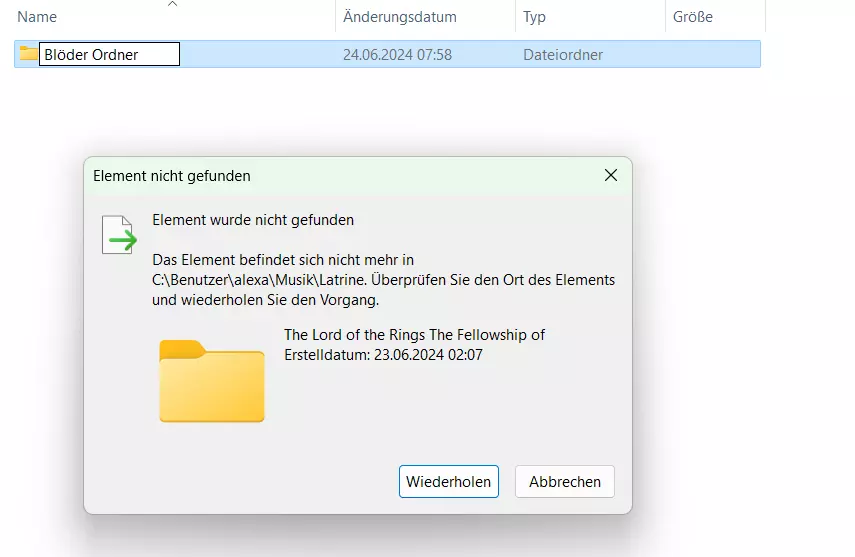Click the Wiederholen button
This screenshot has height=557, width=855.
449,481
